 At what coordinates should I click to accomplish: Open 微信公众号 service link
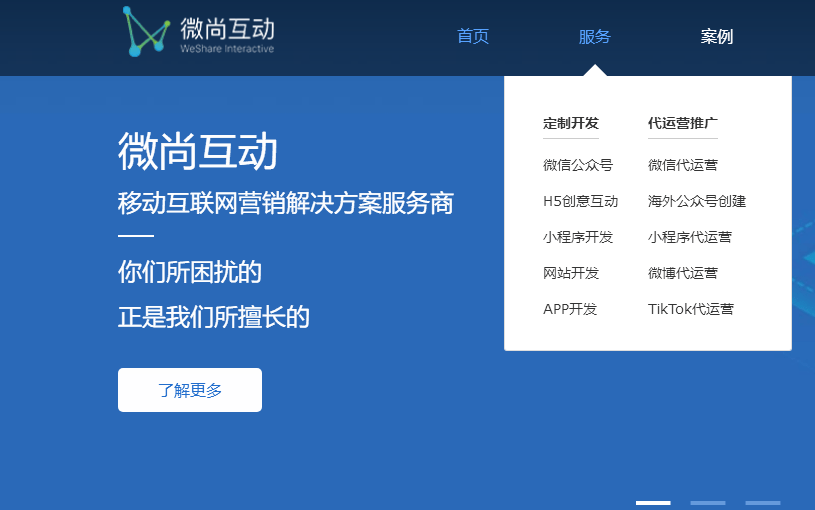[x=578, y=165]
